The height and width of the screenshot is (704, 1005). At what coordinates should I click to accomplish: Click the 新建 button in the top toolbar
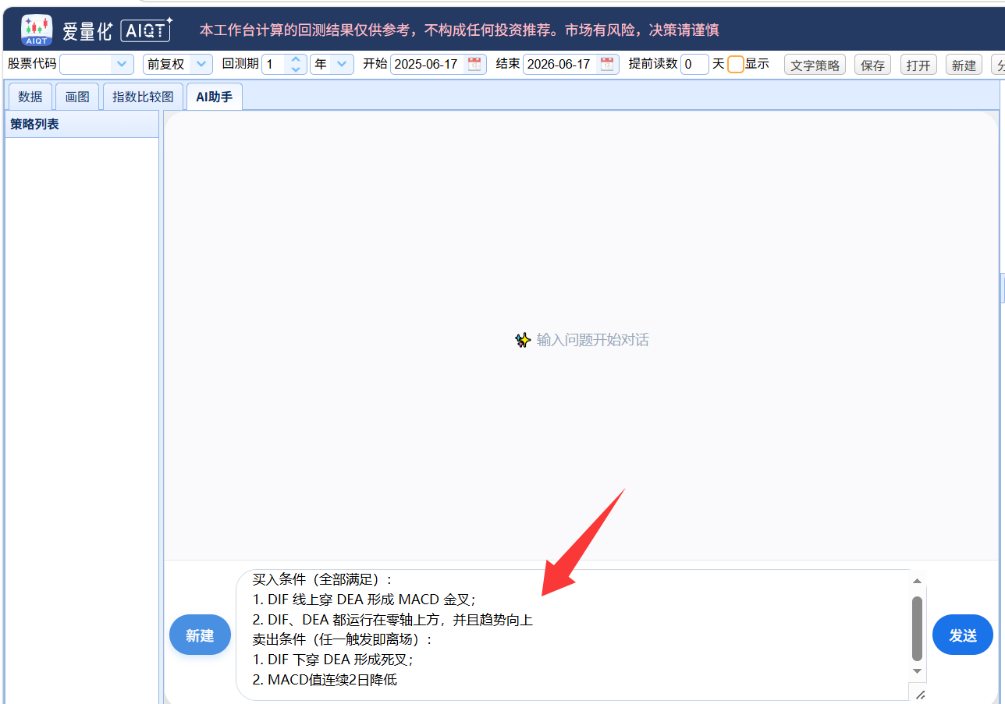point(963,65)
